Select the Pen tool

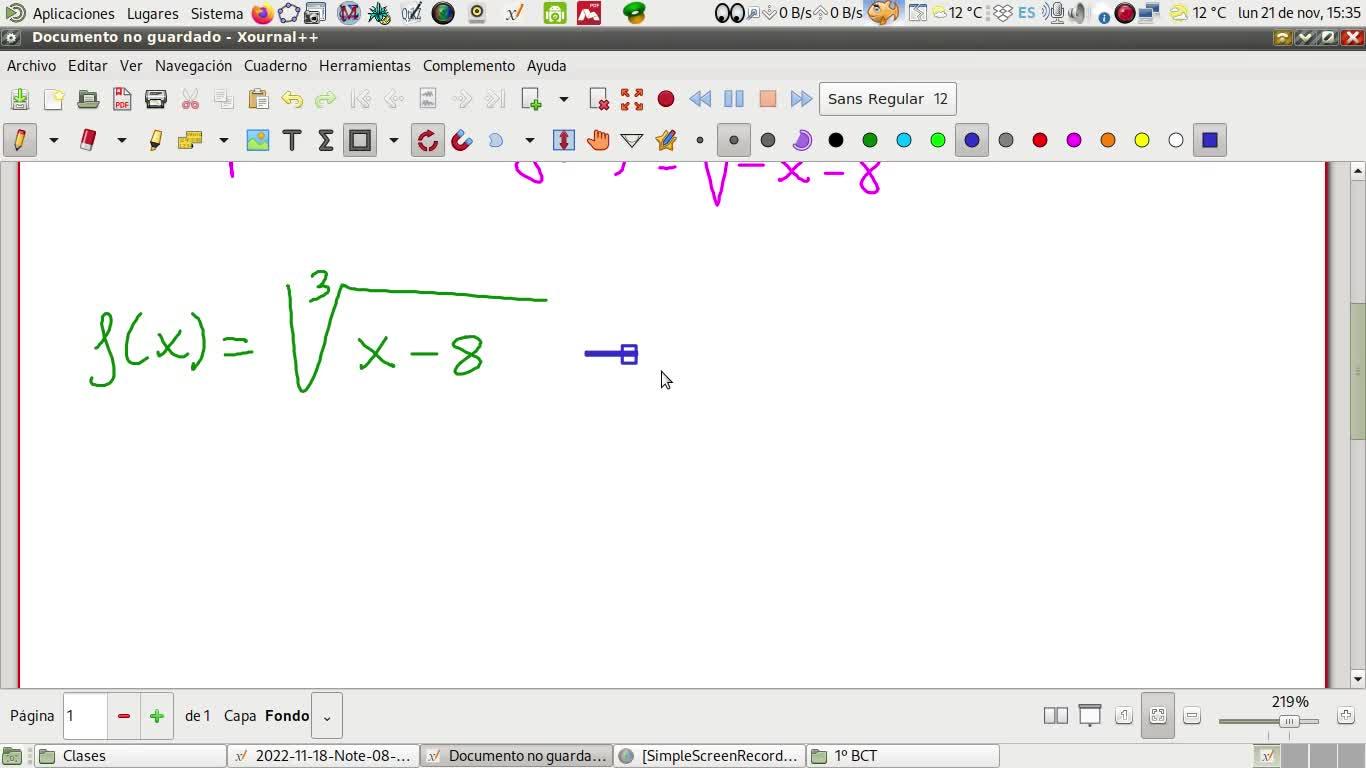[19, 140]
